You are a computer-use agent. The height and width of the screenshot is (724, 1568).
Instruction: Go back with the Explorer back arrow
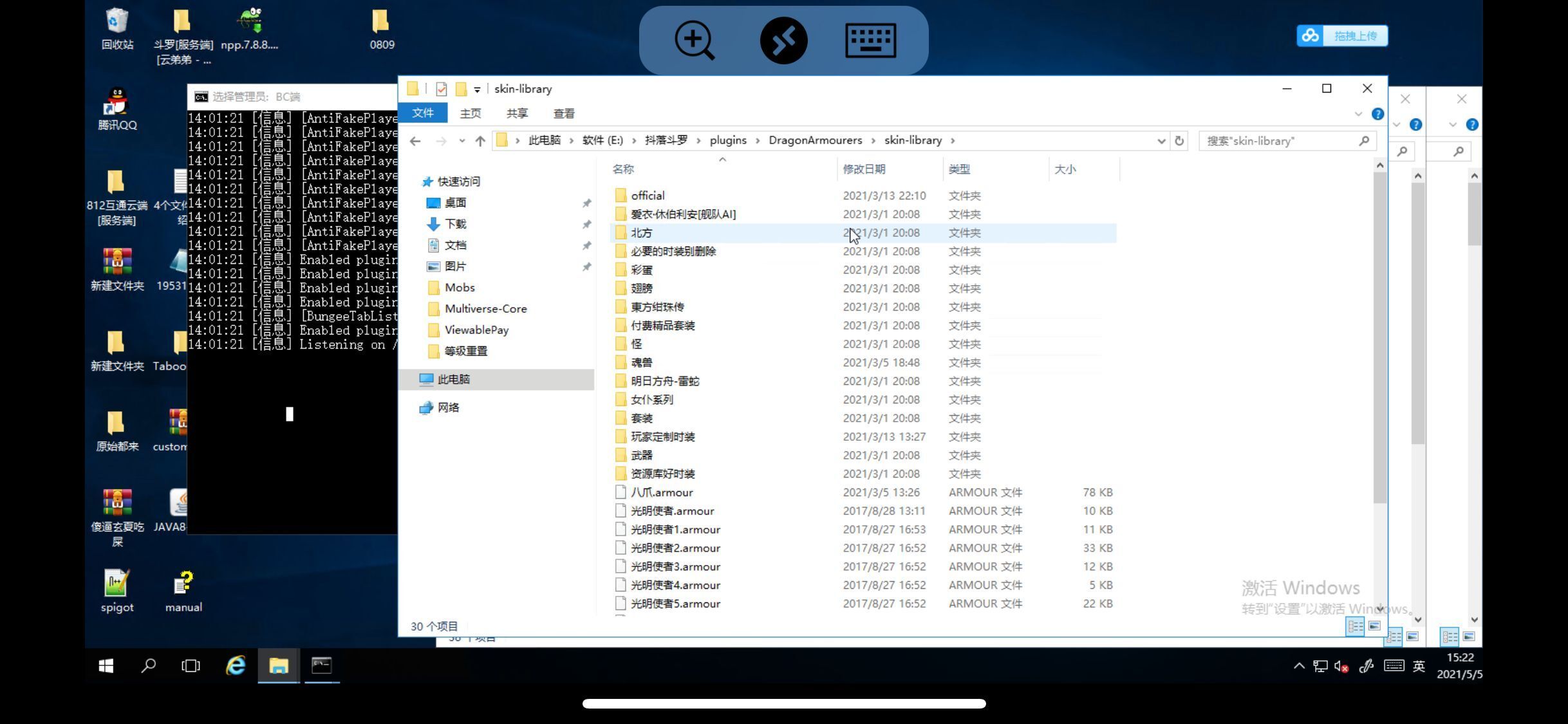point(415,141)
